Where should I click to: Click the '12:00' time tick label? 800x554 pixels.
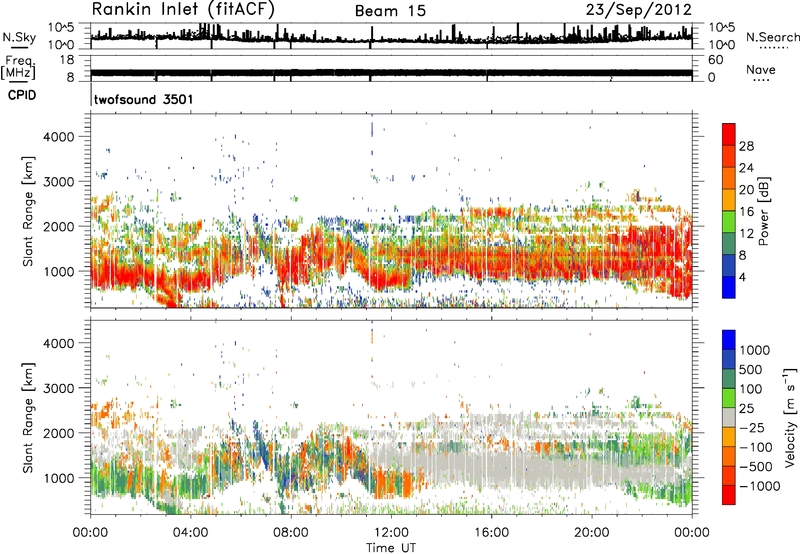pos(391,533)
